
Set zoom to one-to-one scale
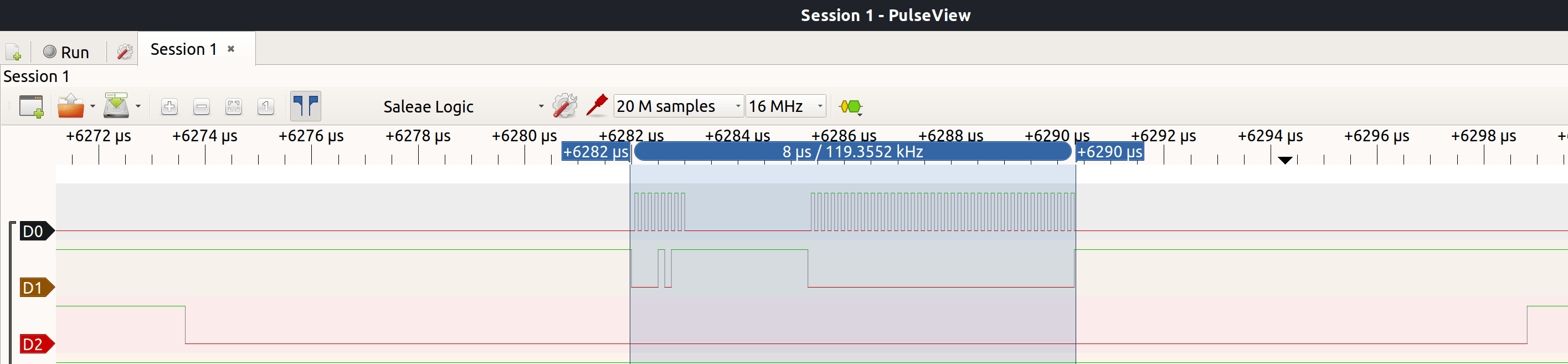click(265, 106)
